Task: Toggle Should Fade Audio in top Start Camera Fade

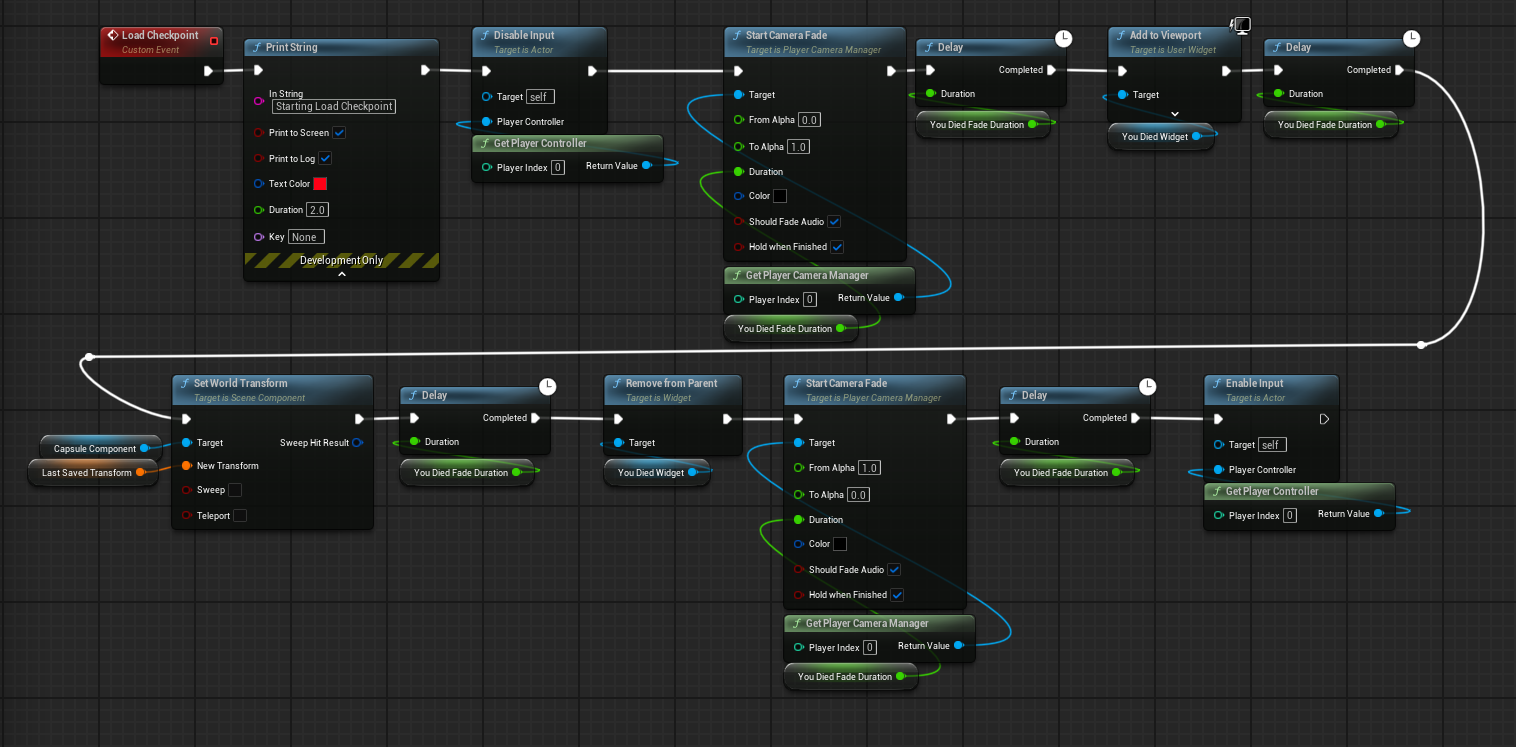Action: click(834, 222)
